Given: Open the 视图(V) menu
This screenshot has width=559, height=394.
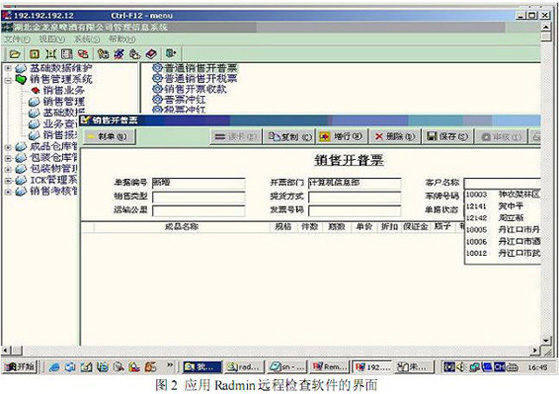Looking at the screenshot, I should coord(52,39).
